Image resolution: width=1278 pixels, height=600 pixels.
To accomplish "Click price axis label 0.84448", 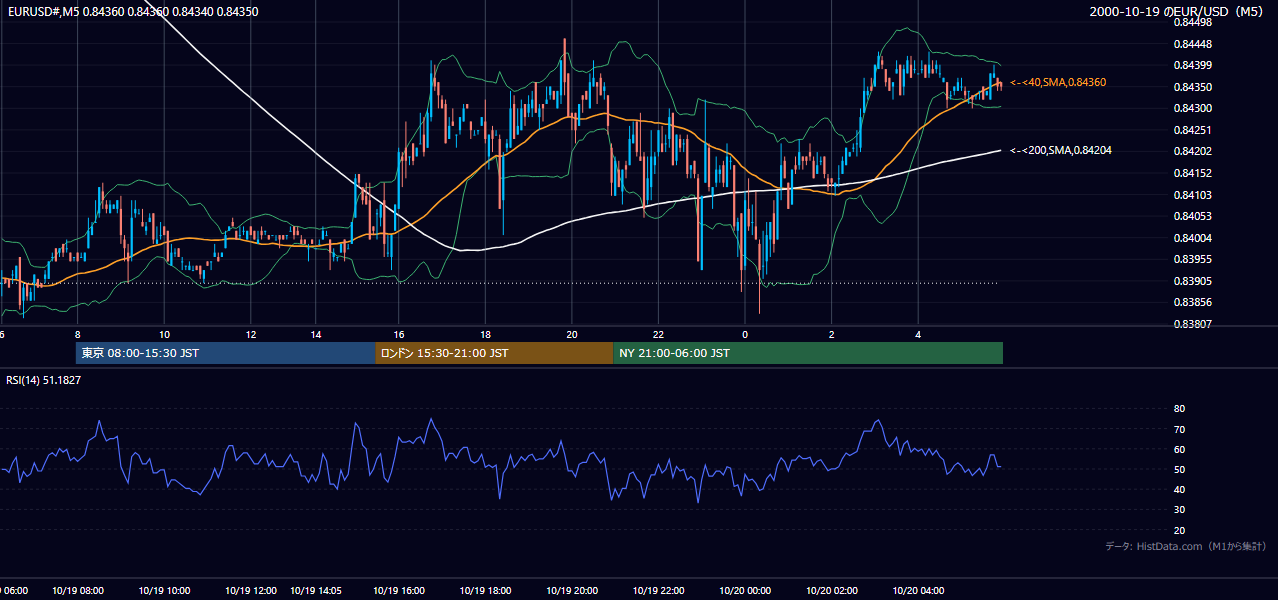I will pos(1191,44).
